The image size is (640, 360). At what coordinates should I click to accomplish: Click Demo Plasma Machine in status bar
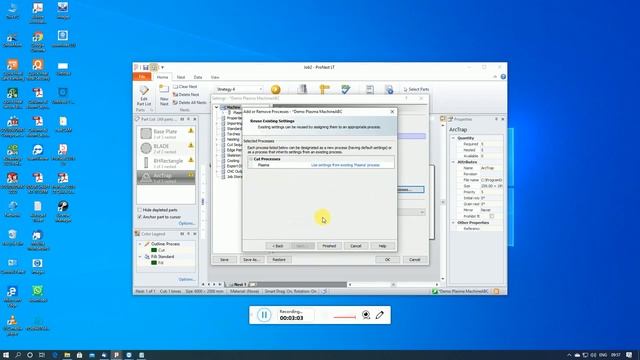tap(460, 291)
